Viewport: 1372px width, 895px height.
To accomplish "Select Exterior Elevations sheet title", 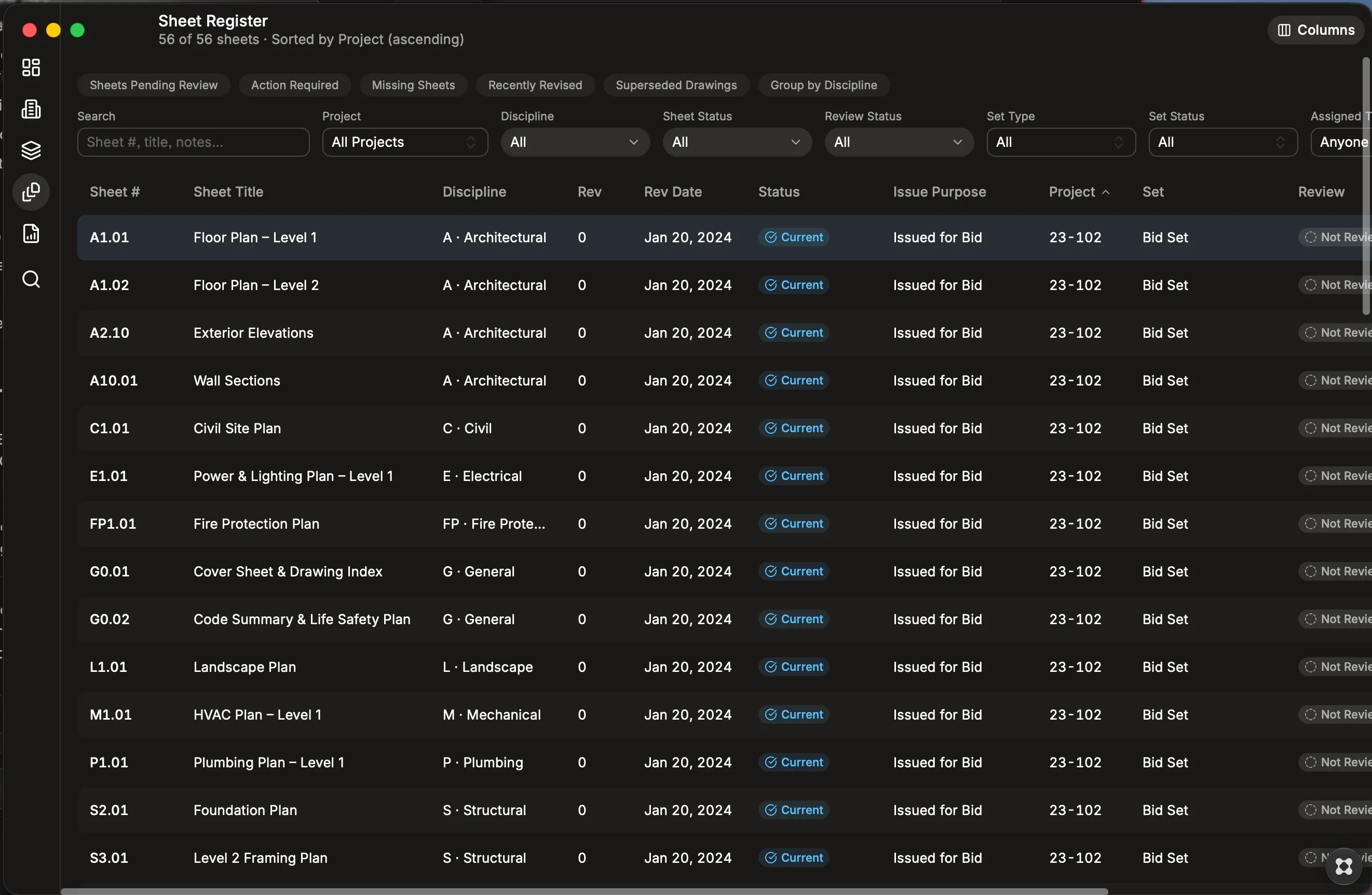I will click(253, 333).
